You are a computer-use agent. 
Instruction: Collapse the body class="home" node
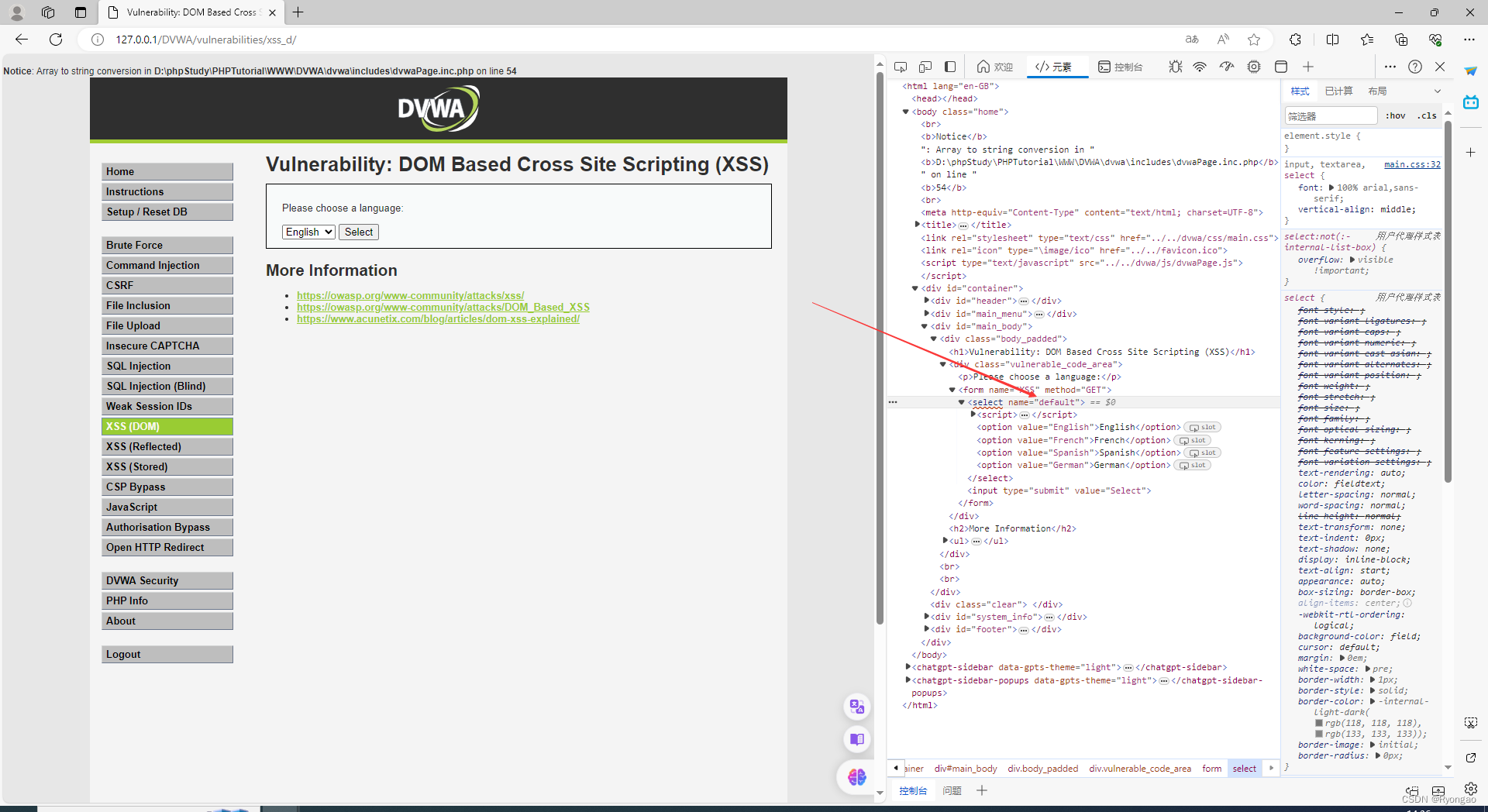click(905, 112)
